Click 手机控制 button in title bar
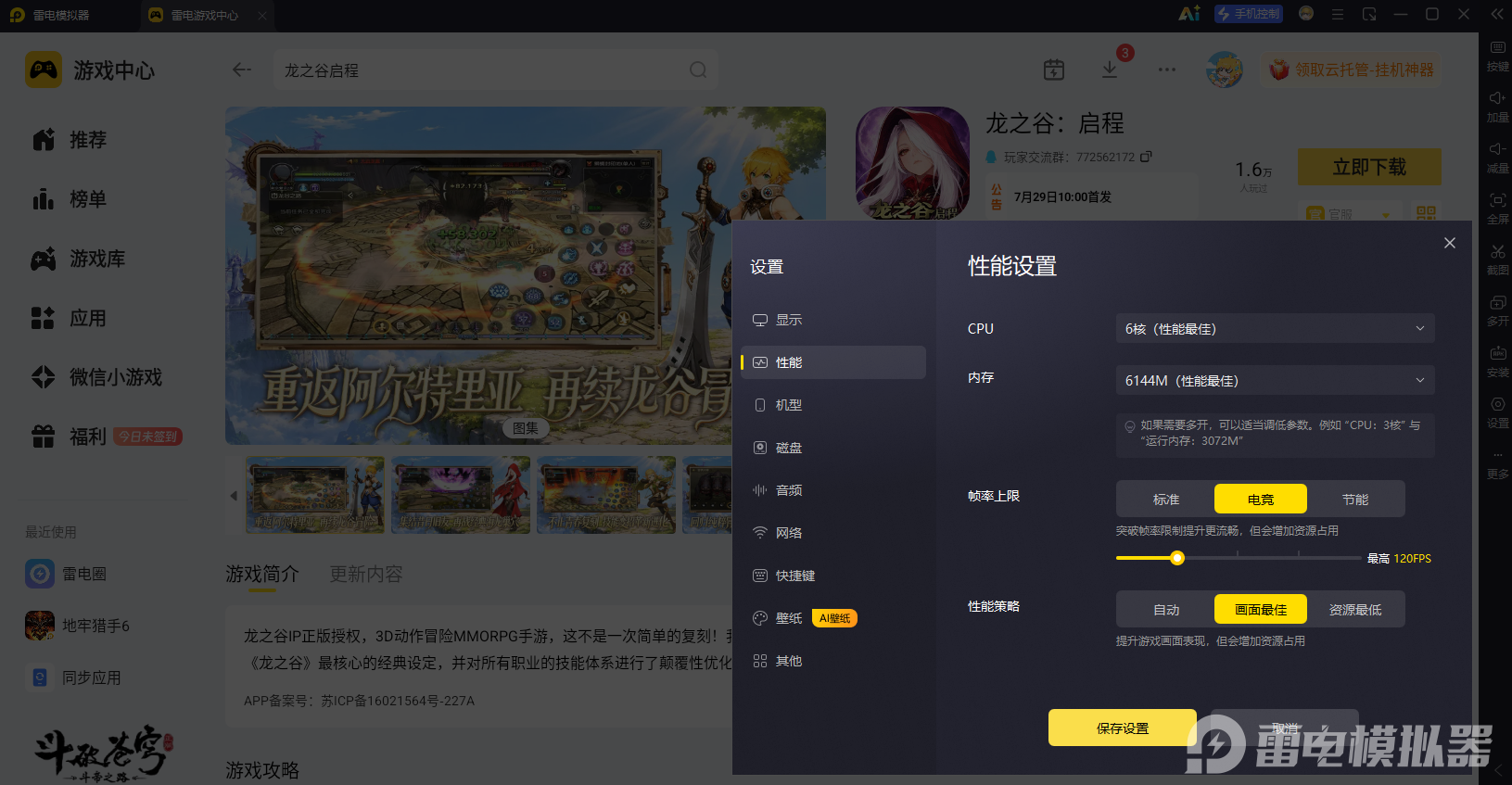This screenshot has width=1512, height=785. tap(1249, 14)
